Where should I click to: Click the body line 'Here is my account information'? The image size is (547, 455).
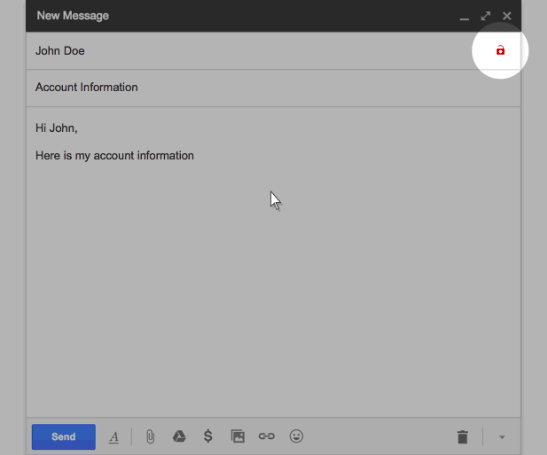pos(114,156)
